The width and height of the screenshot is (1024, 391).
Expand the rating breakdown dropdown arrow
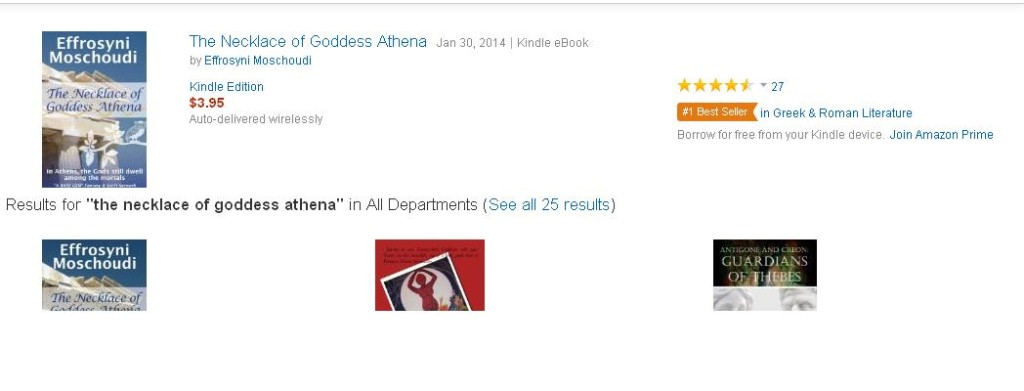pyautogui.click(x=763, y=85)
